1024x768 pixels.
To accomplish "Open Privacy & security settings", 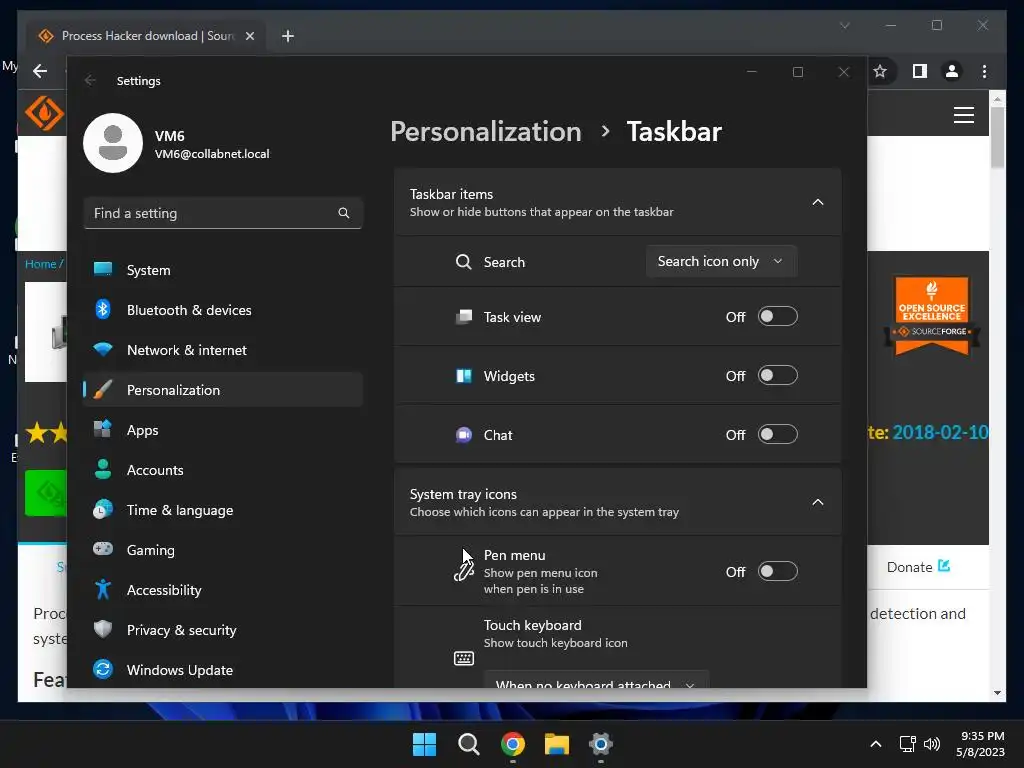I will [223, 630].
